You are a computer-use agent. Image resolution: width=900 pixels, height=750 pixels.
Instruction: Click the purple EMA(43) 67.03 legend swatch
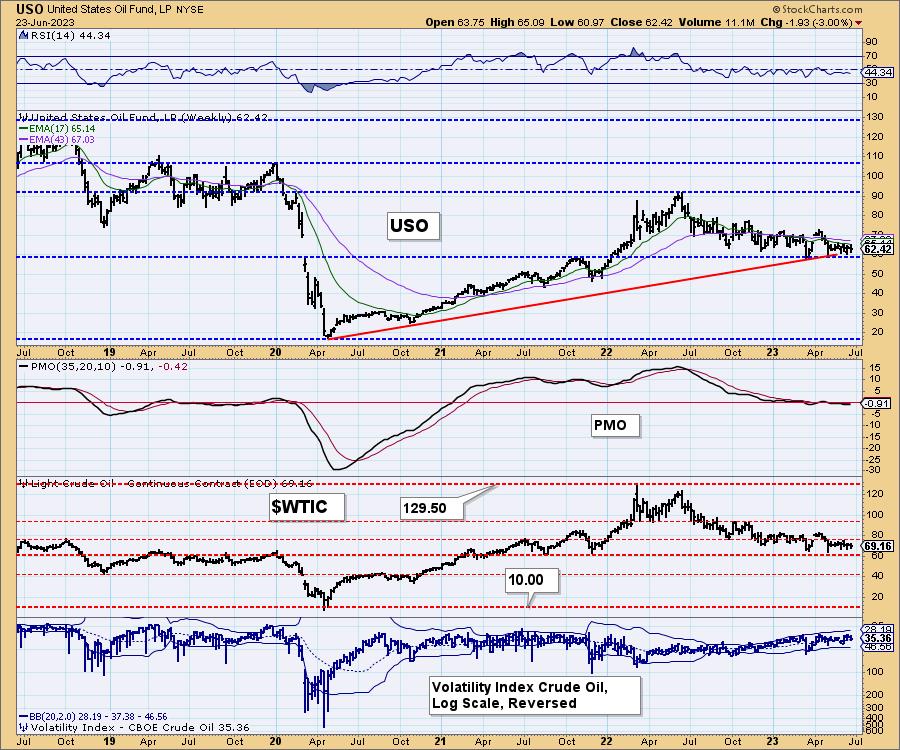pyautogui.click(x=24, y=139)
